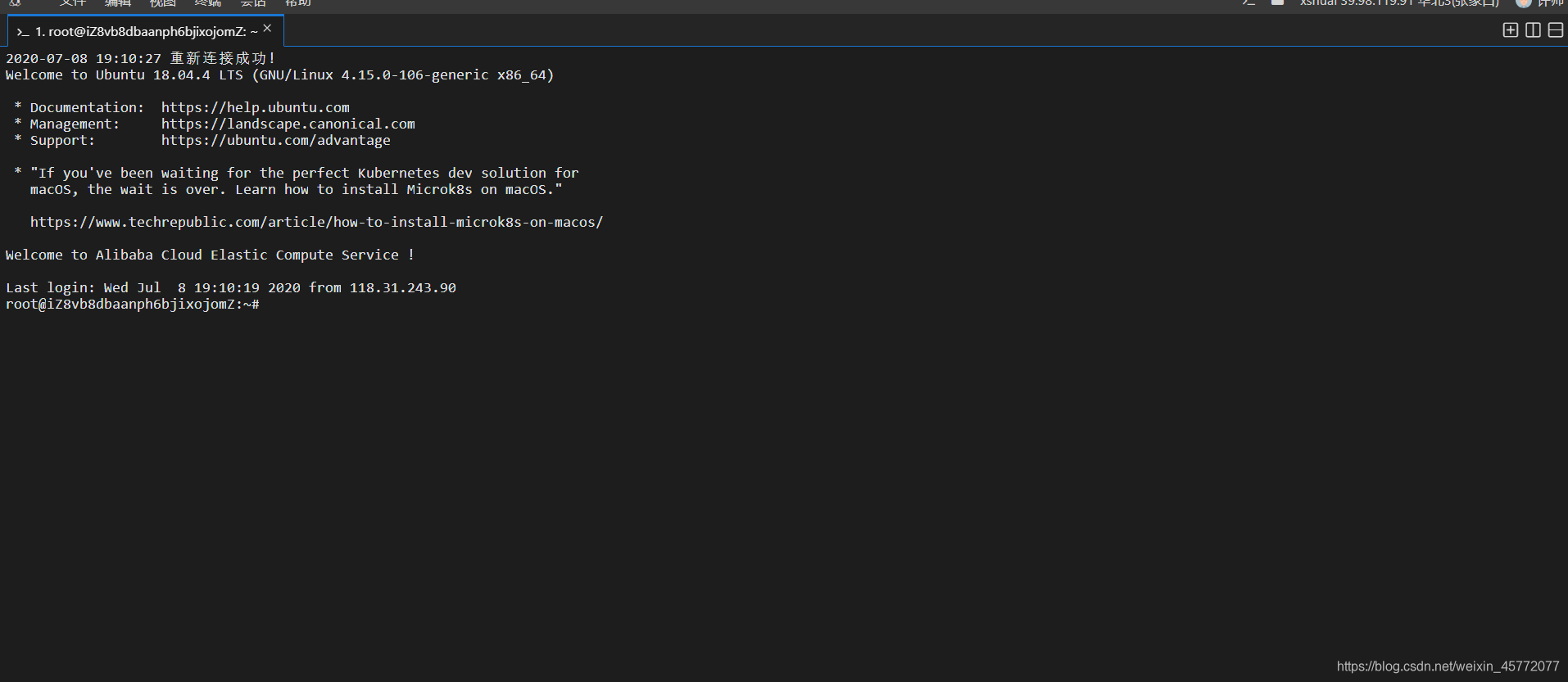
Task: Click the terminal prompt icon in the tab
Action: point(23,32)
